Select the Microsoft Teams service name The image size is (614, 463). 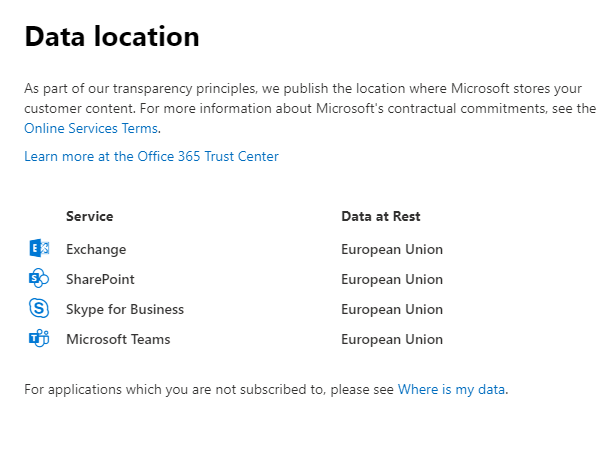(x=118, y=339)
